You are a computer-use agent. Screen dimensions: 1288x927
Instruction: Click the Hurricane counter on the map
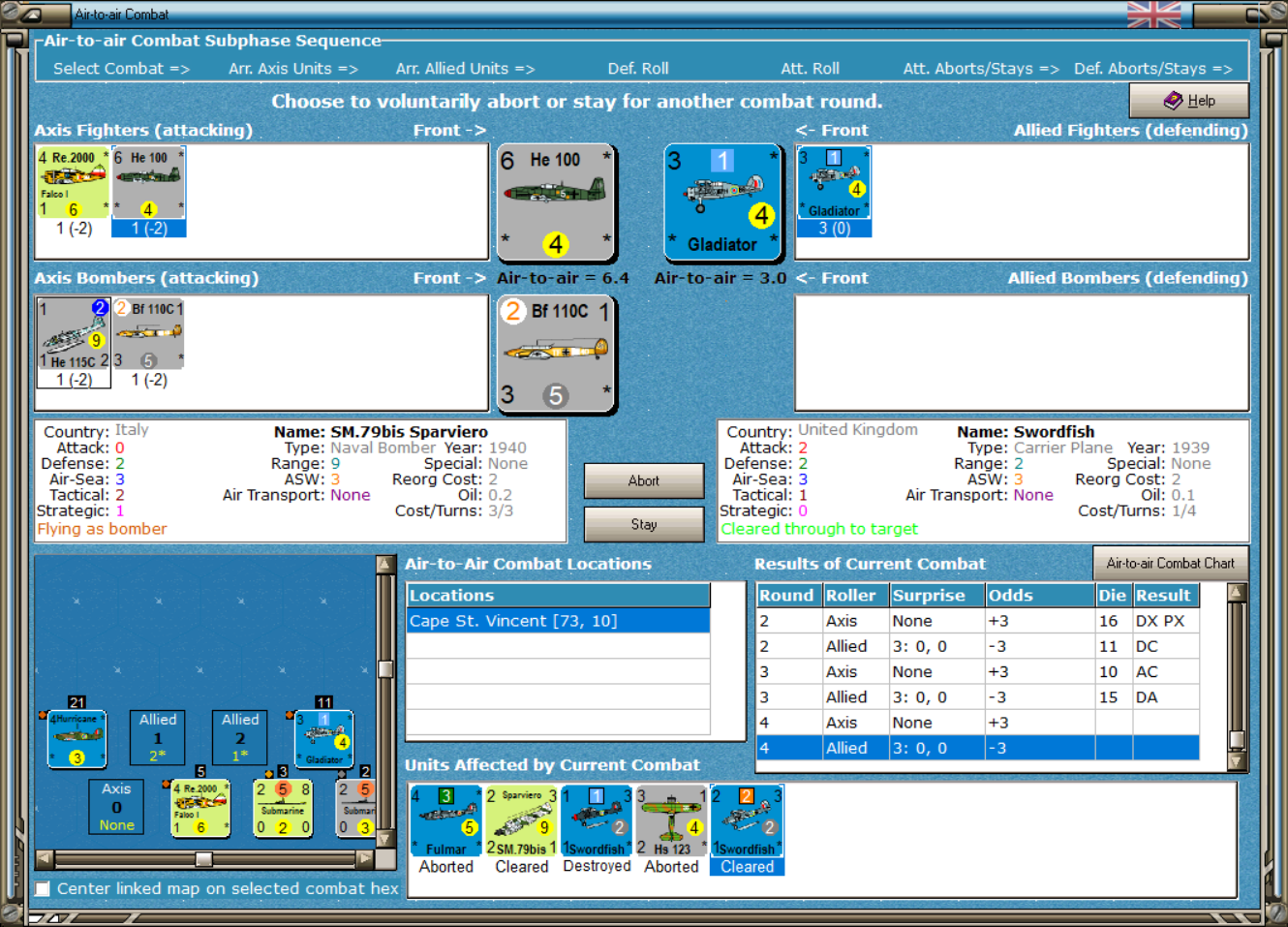point(77,739)
